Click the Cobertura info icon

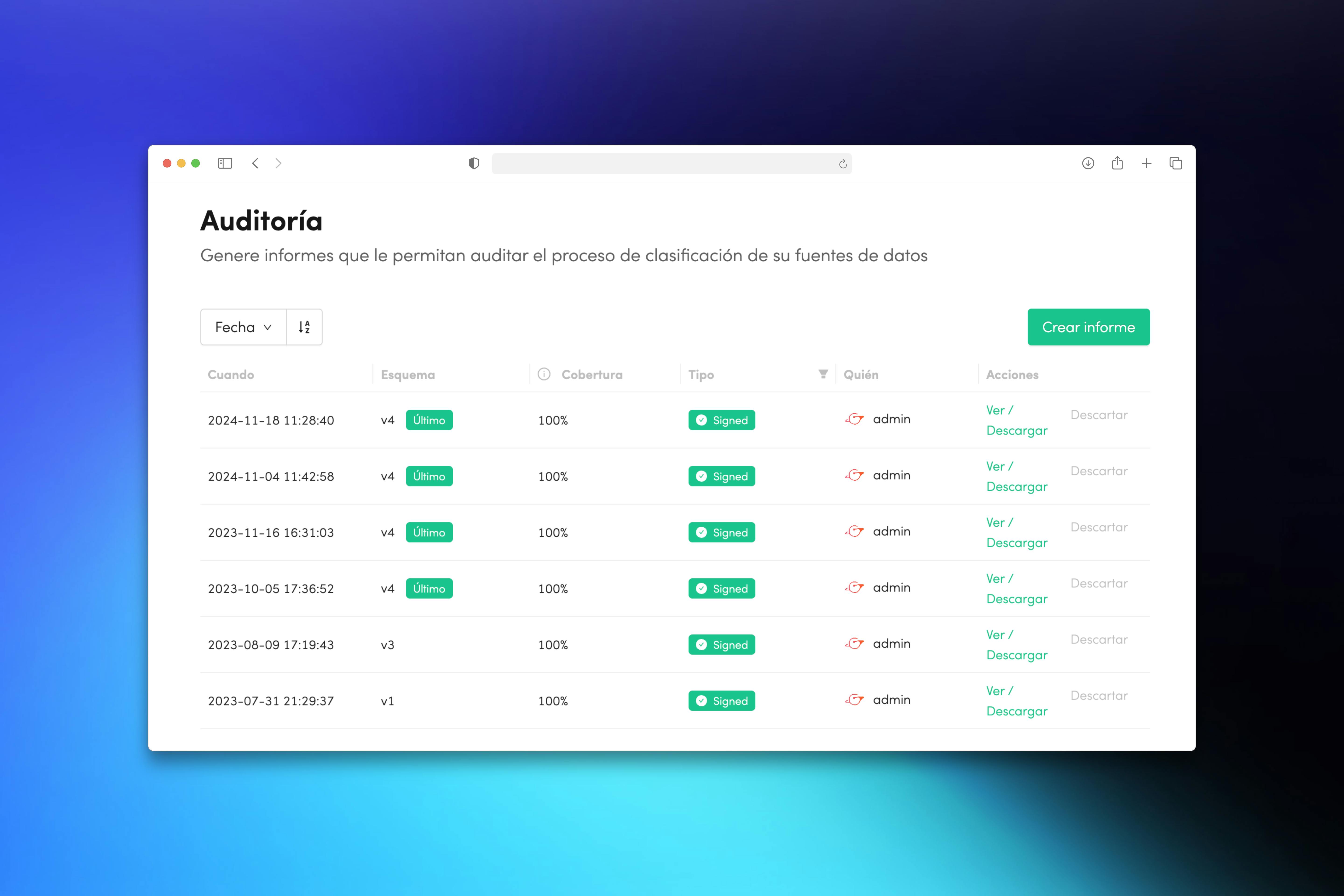544,374
